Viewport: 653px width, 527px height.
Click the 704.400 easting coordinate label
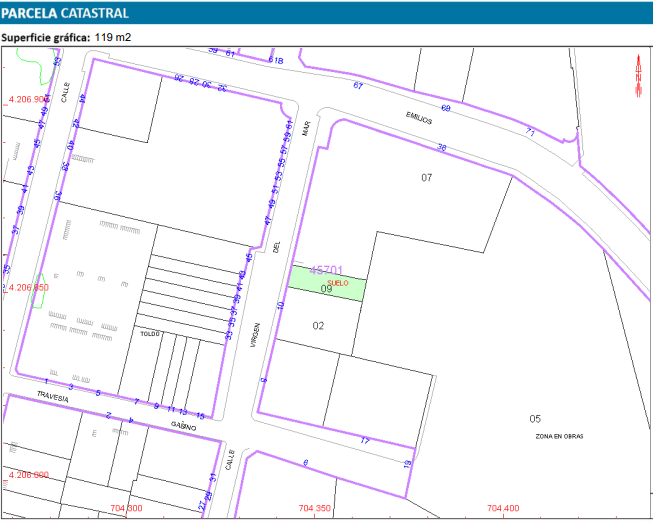[x=502, y=509]
